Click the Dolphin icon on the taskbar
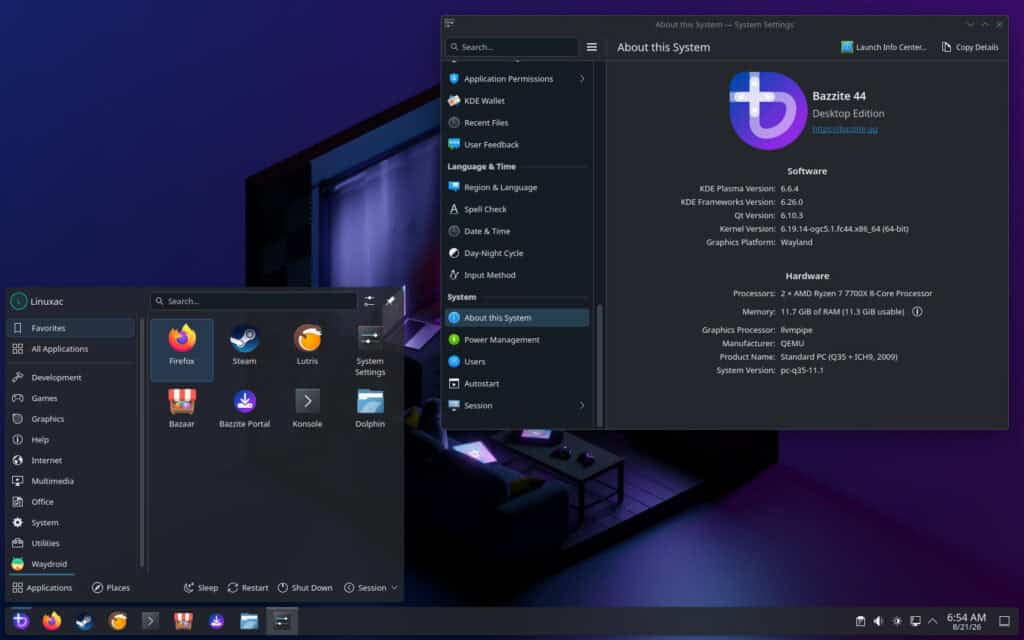Screen dimensions: 1024x640 [249, 620]
